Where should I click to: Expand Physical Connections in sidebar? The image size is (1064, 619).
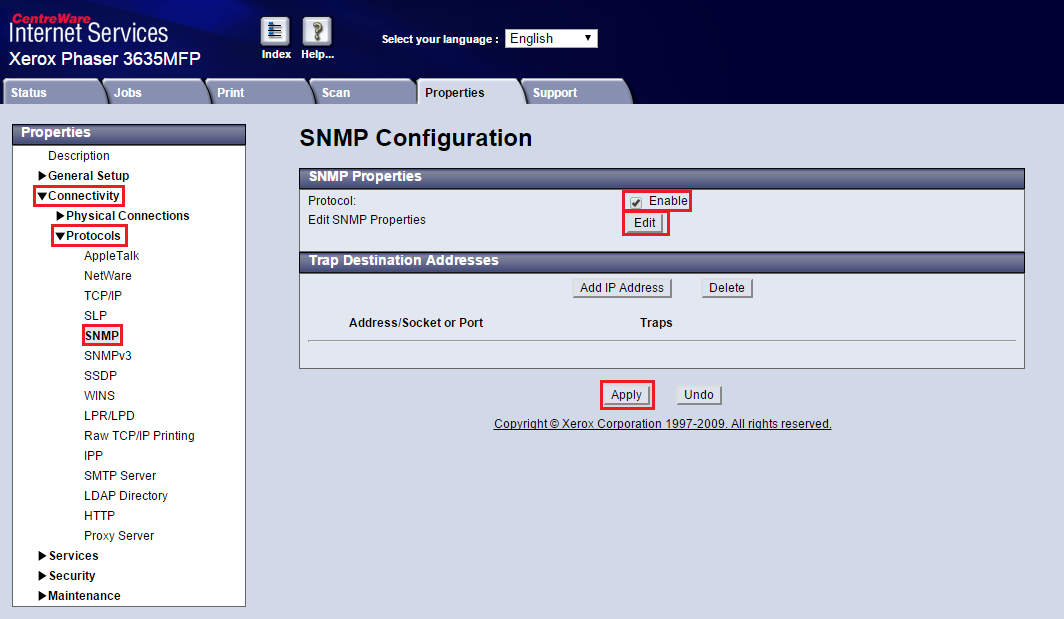click(60, 216)
